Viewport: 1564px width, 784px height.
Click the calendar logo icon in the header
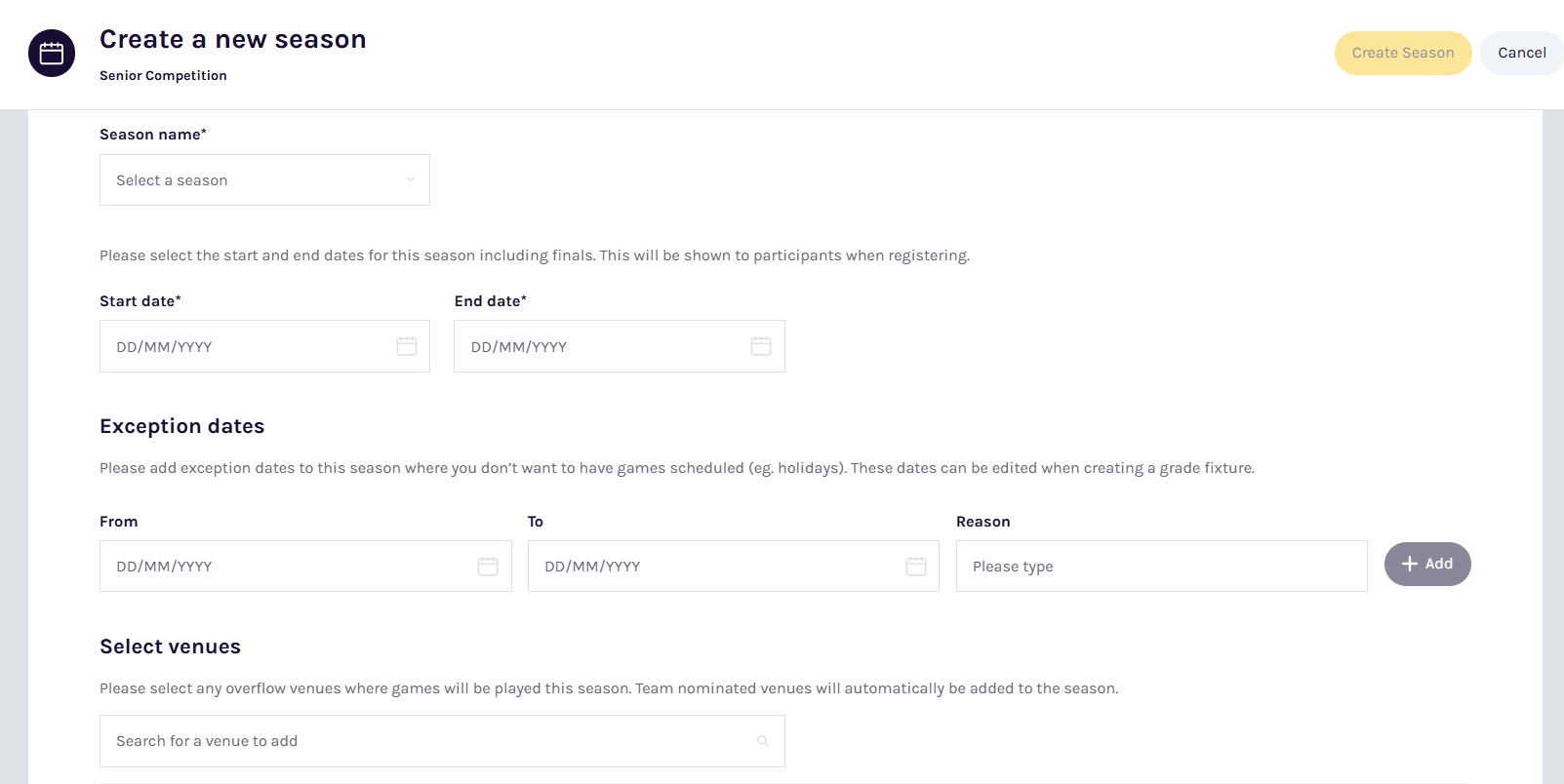tap(52, 54)
